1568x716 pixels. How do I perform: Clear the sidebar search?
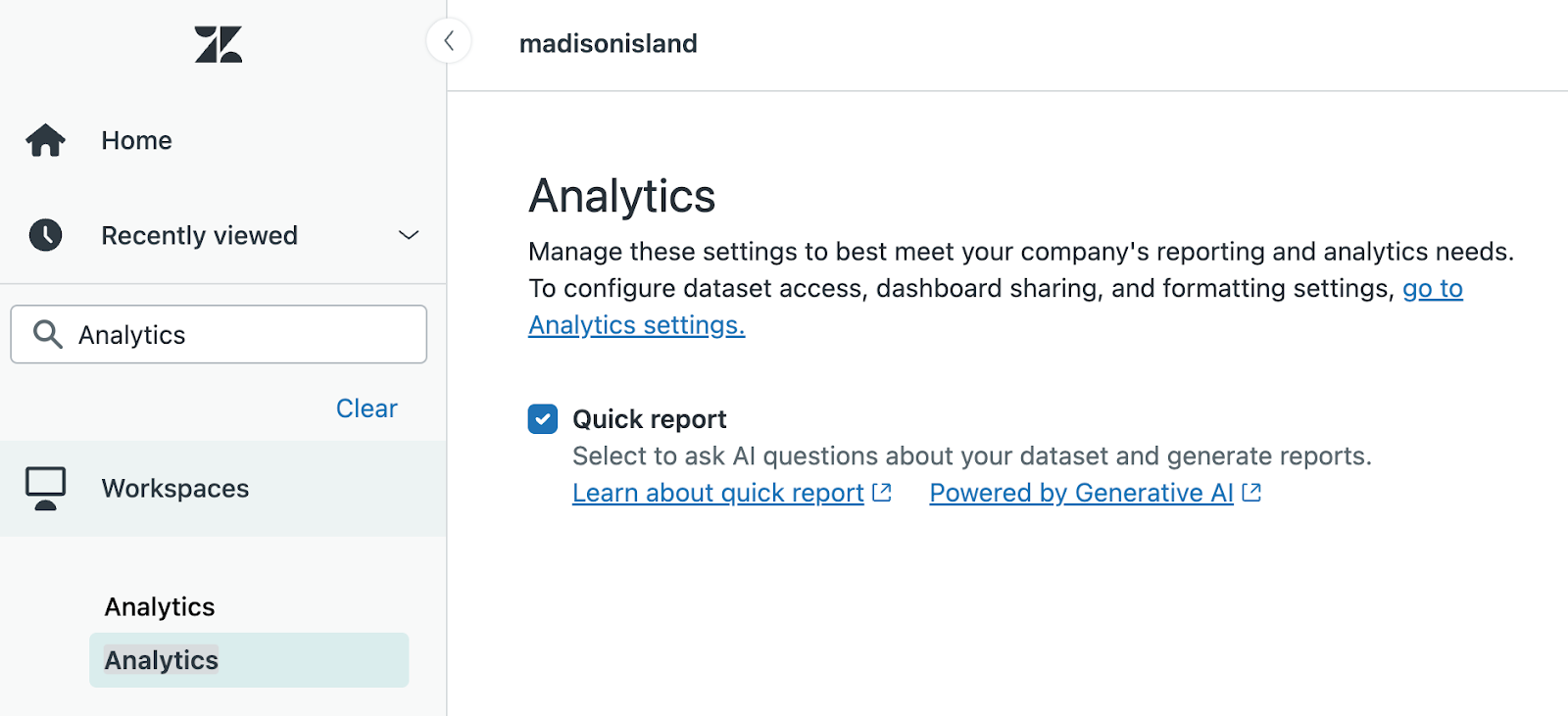click(x=367, y=408)
